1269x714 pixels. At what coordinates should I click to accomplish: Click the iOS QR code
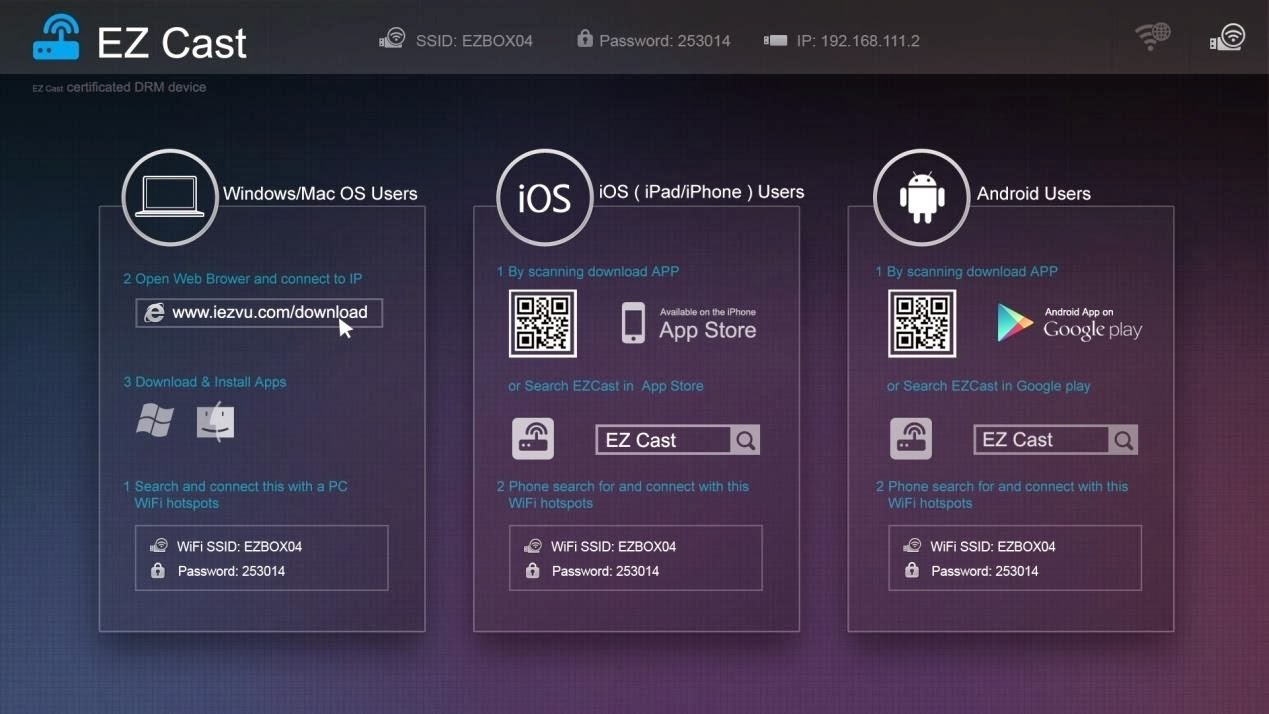pyautogui.click(x=543, y=323)
